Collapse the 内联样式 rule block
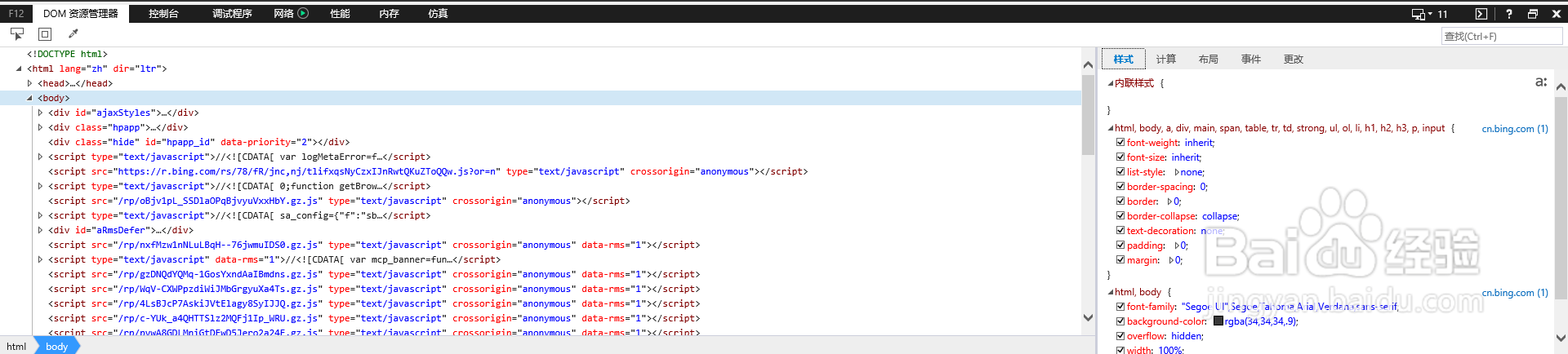 click(x=1111, y=83)
